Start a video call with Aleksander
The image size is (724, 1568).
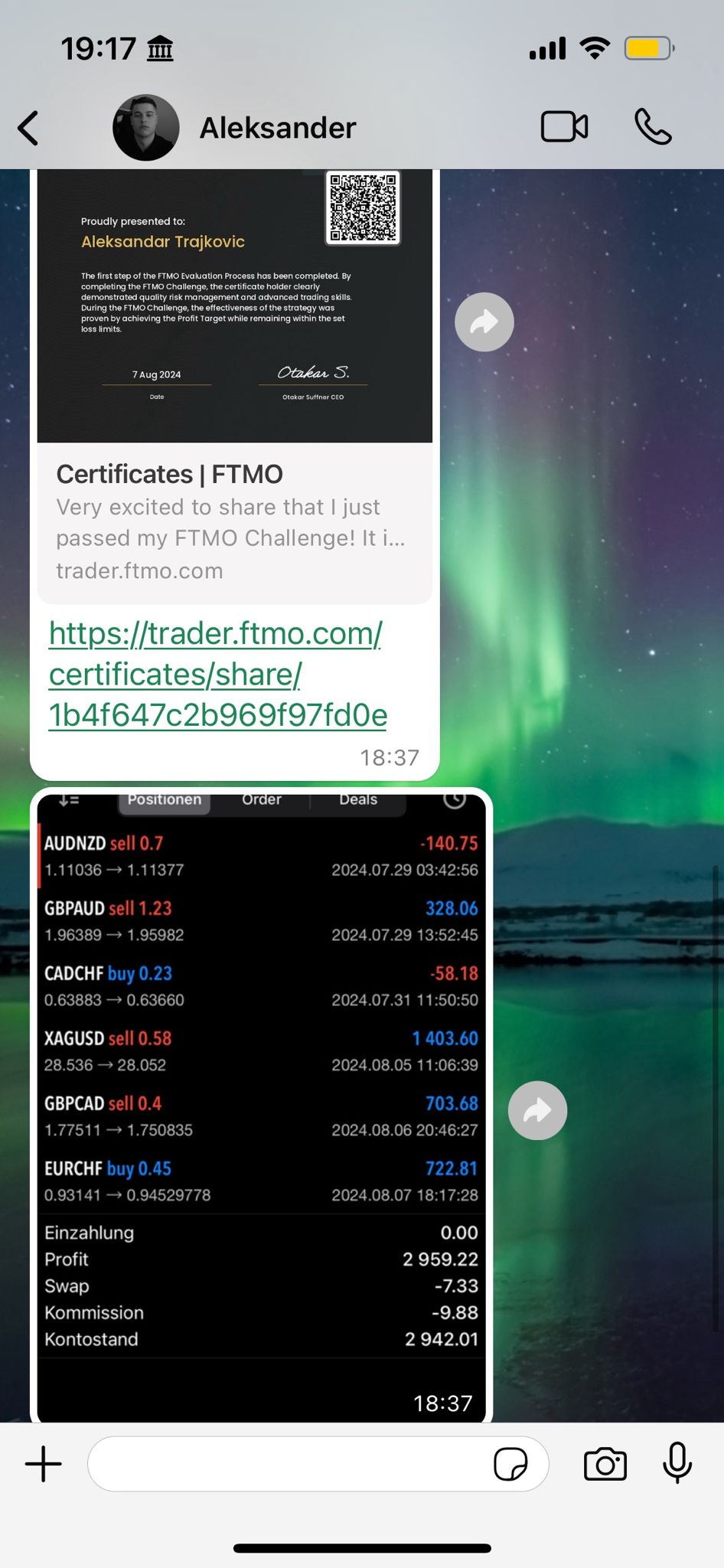[x=565, y=127]
